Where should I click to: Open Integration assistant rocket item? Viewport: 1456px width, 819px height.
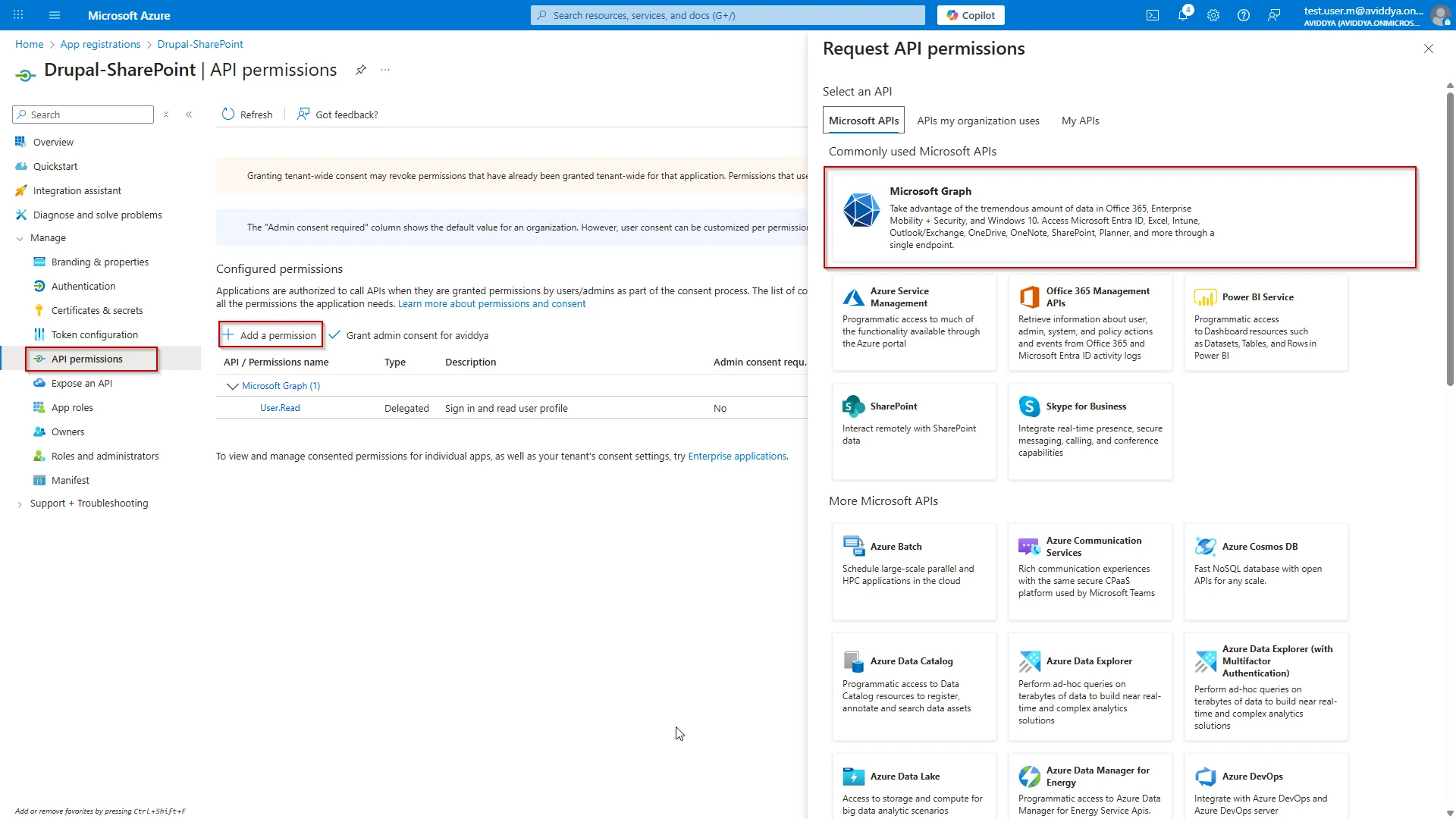[x=77, y=190]
